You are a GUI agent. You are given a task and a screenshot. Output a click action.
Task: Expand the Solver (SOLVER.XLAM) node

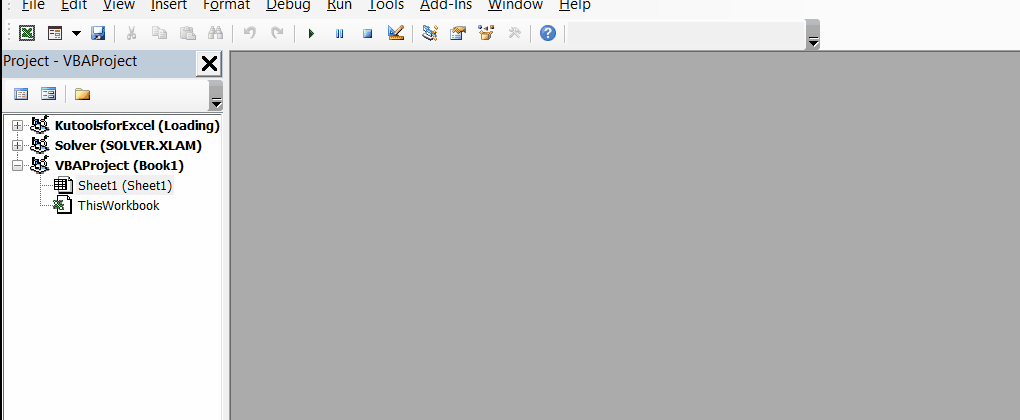coord(18,146)
